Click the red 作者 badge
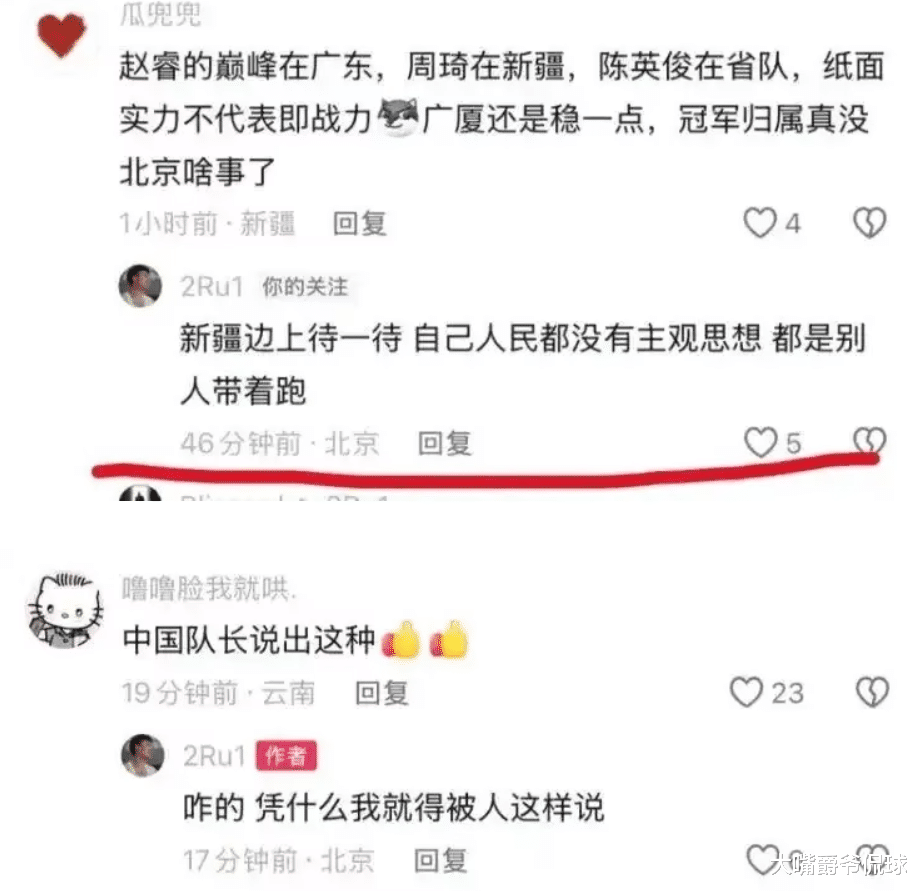Screen dimensions: 919x891 coord(286,756)
